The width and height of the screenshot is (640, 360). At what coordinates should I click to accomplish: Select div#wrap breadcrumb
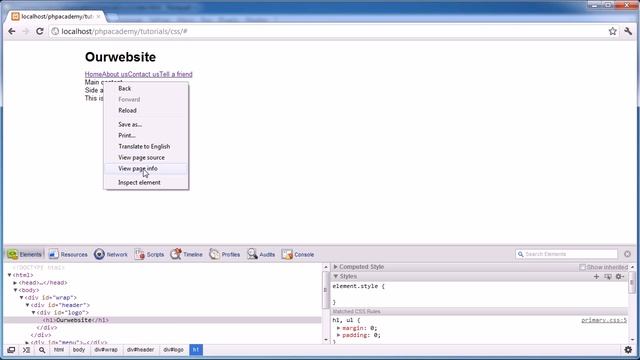click(x=106, y=350)
